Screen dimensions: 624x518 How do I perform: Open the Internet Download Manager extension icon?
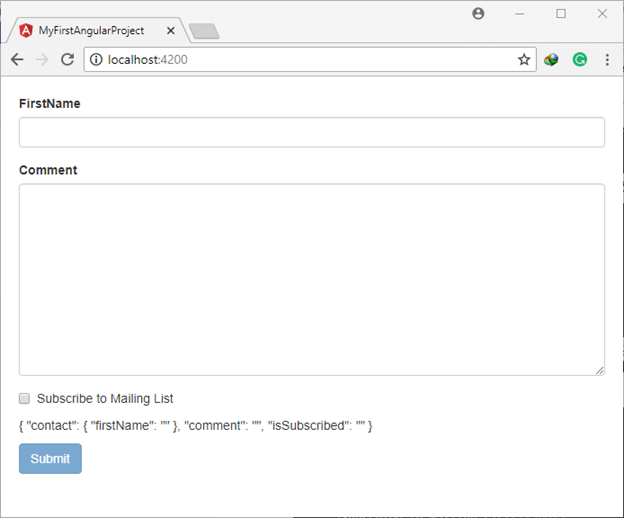pyautogui.click(x=551, y=60)
